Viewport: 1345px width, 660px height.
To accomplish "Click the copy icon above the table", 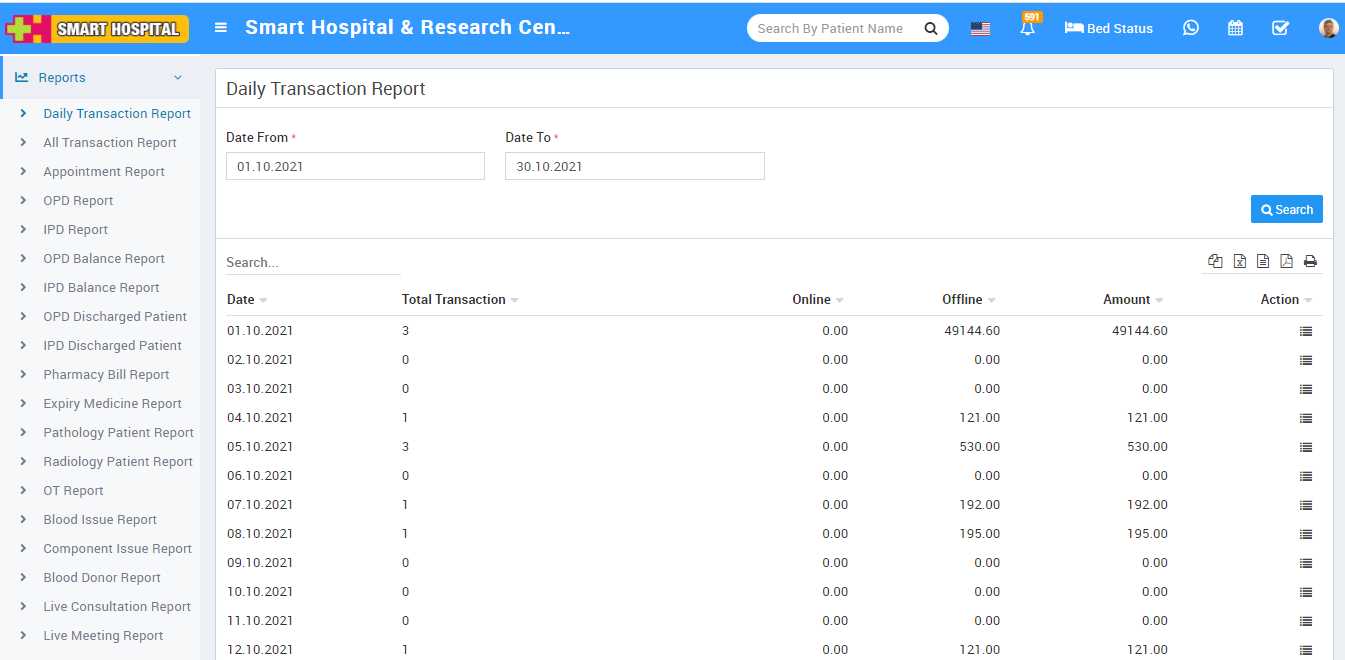I will click(1215, 261).
